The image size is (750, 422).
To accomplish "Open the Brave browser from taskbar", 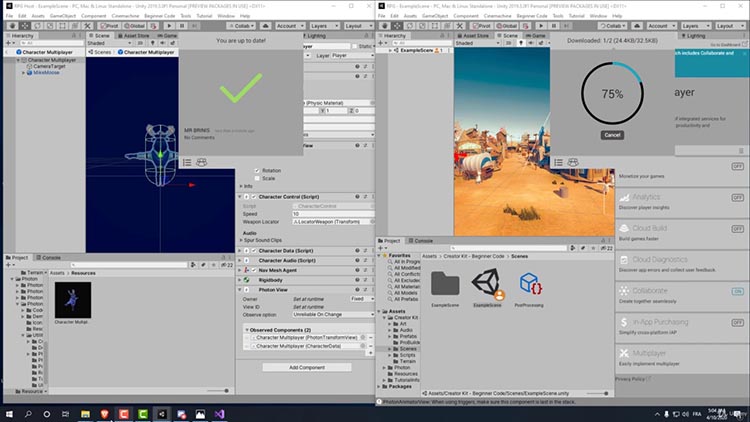I will tap(104, 414).
